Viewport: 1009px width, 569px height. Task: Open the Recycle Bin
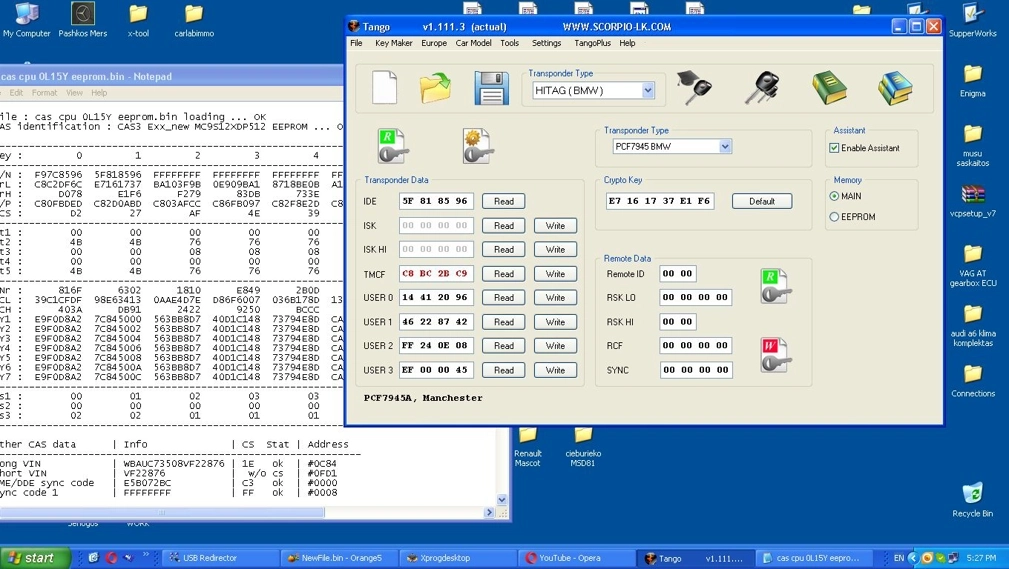tap(972, 500)
